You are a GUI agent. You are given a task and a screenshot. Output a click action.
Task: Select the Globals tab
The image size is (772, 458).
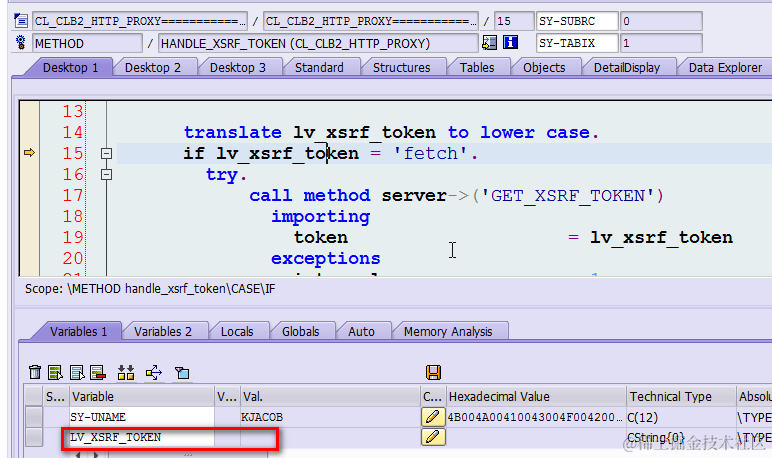300,331
